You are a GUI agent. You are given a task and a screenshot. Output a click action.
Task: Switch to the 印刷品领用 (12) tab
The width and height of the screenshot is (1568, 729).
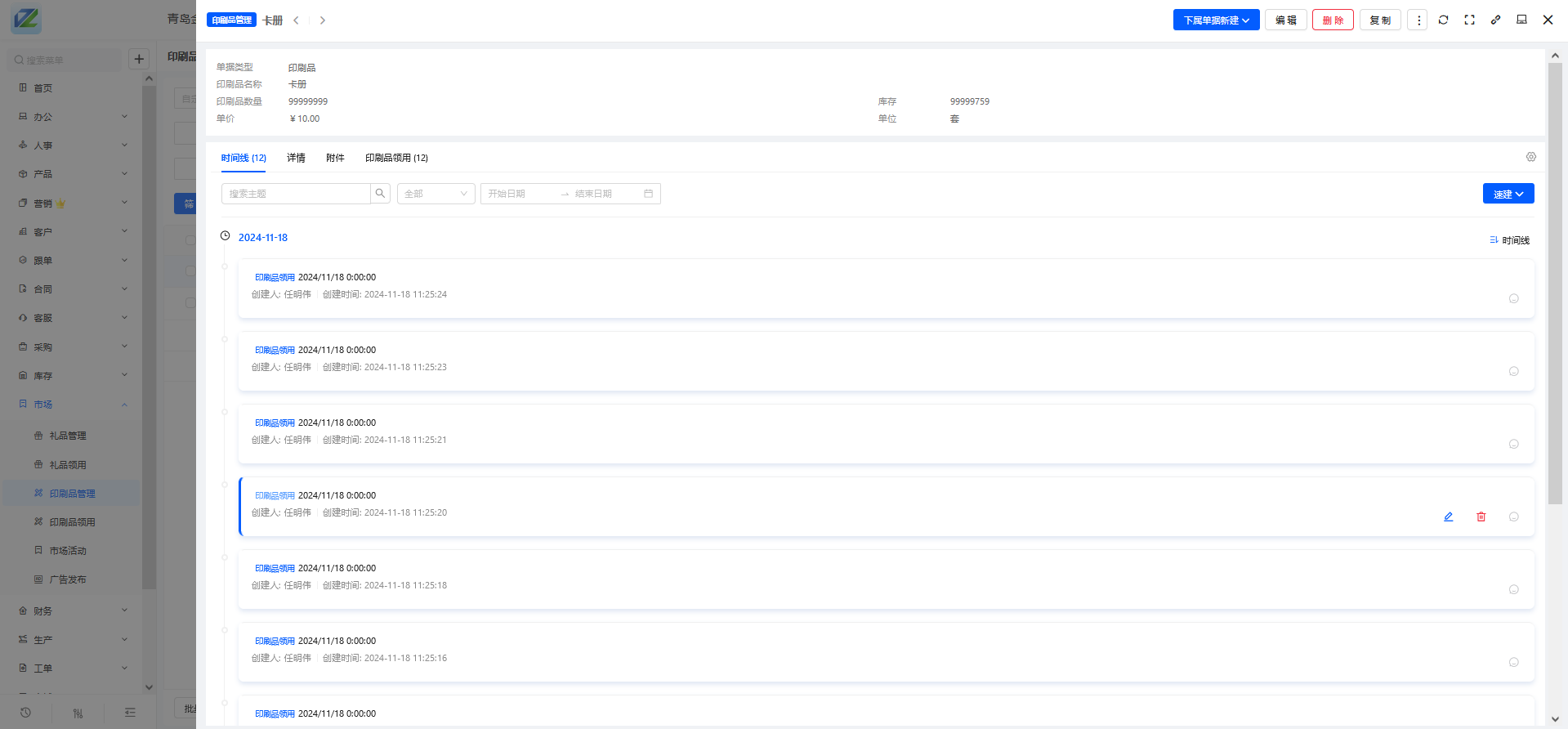[396, 158]
